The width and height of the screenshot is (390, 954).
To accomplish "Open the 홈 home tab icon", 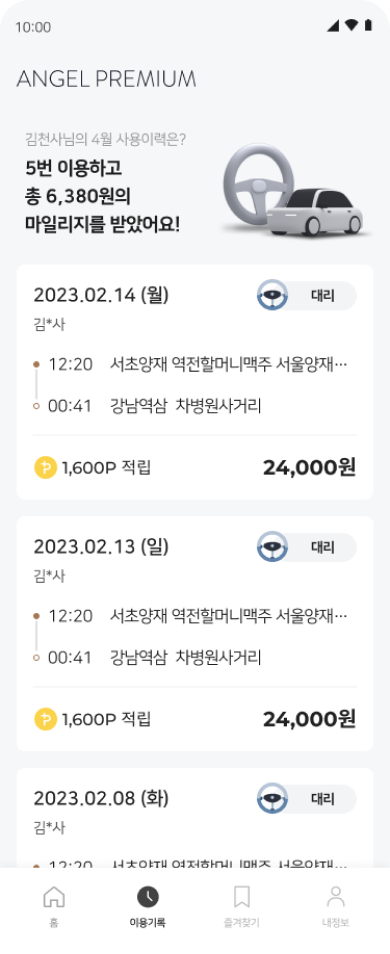I will (x=54, y=896).
